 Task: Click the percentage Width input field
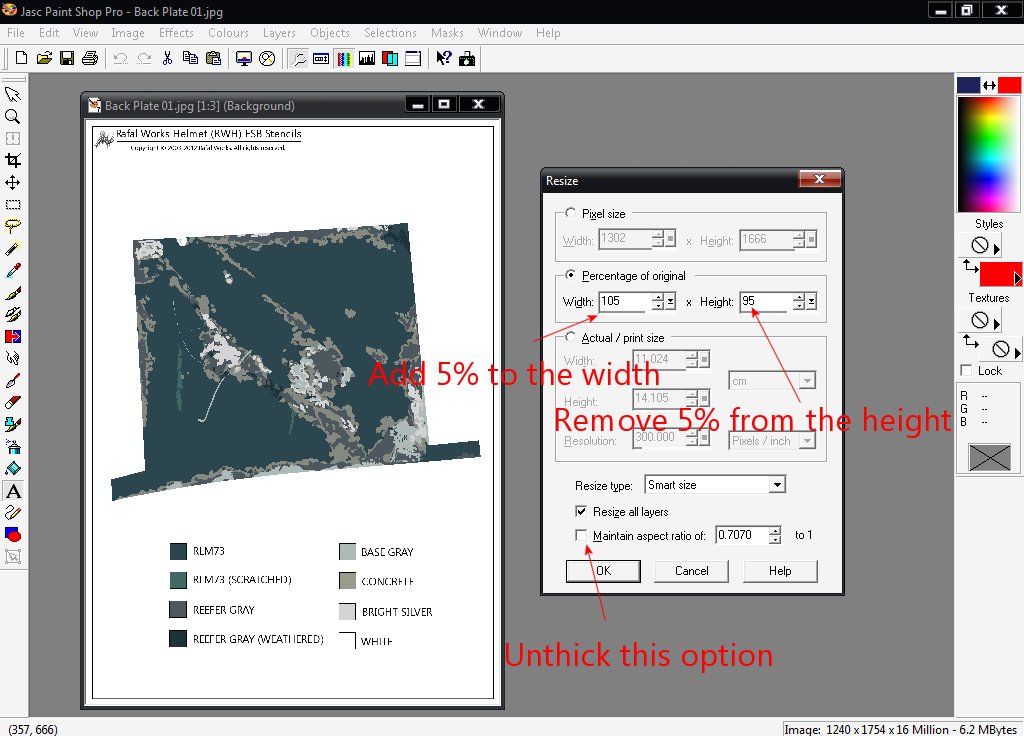coord(624,302)
